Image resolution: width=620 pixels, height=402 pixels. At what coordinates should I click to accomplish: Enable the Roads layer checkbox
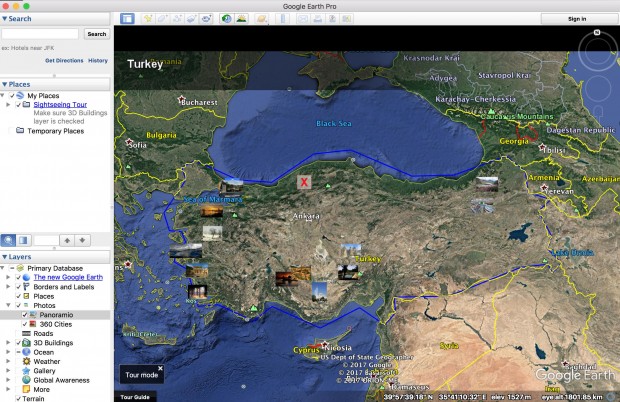coord(18,334)
